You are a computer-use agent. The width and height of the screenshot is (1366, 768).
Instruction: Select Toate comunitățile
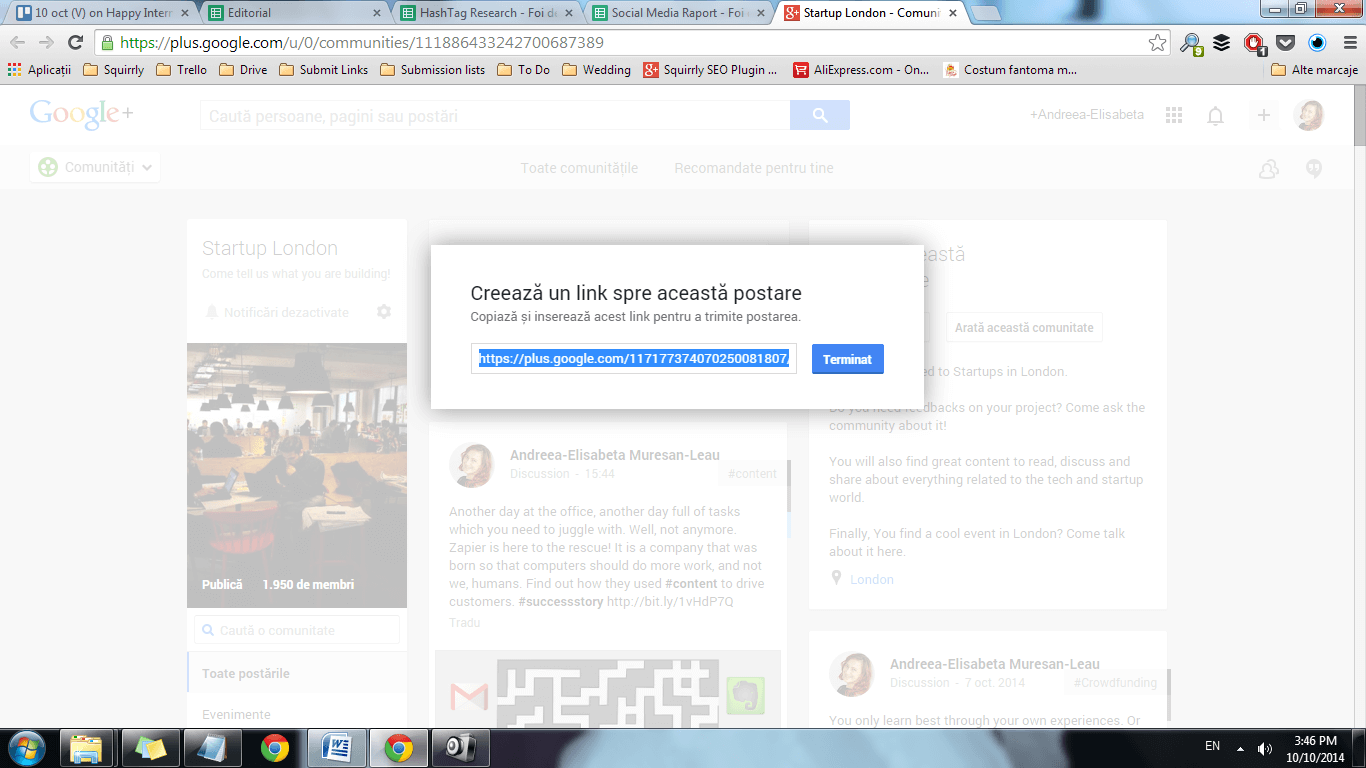coord(579,168)
